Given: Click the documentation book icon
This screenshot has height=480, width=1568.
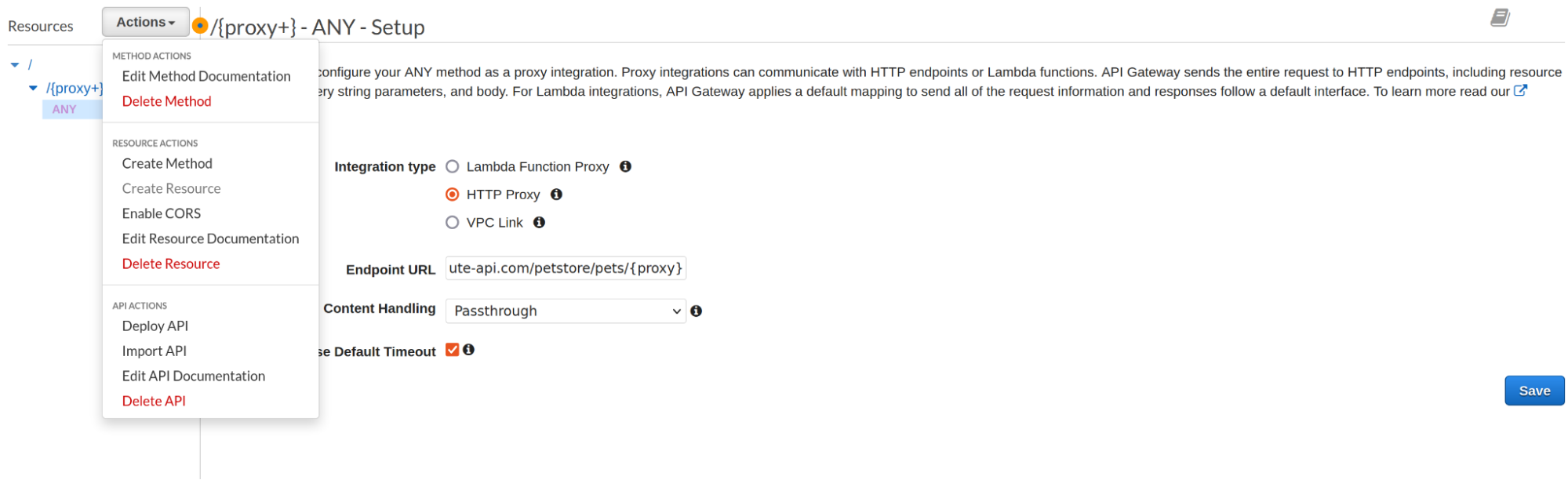Looking at the screenshot, I should coord(1500,17).
